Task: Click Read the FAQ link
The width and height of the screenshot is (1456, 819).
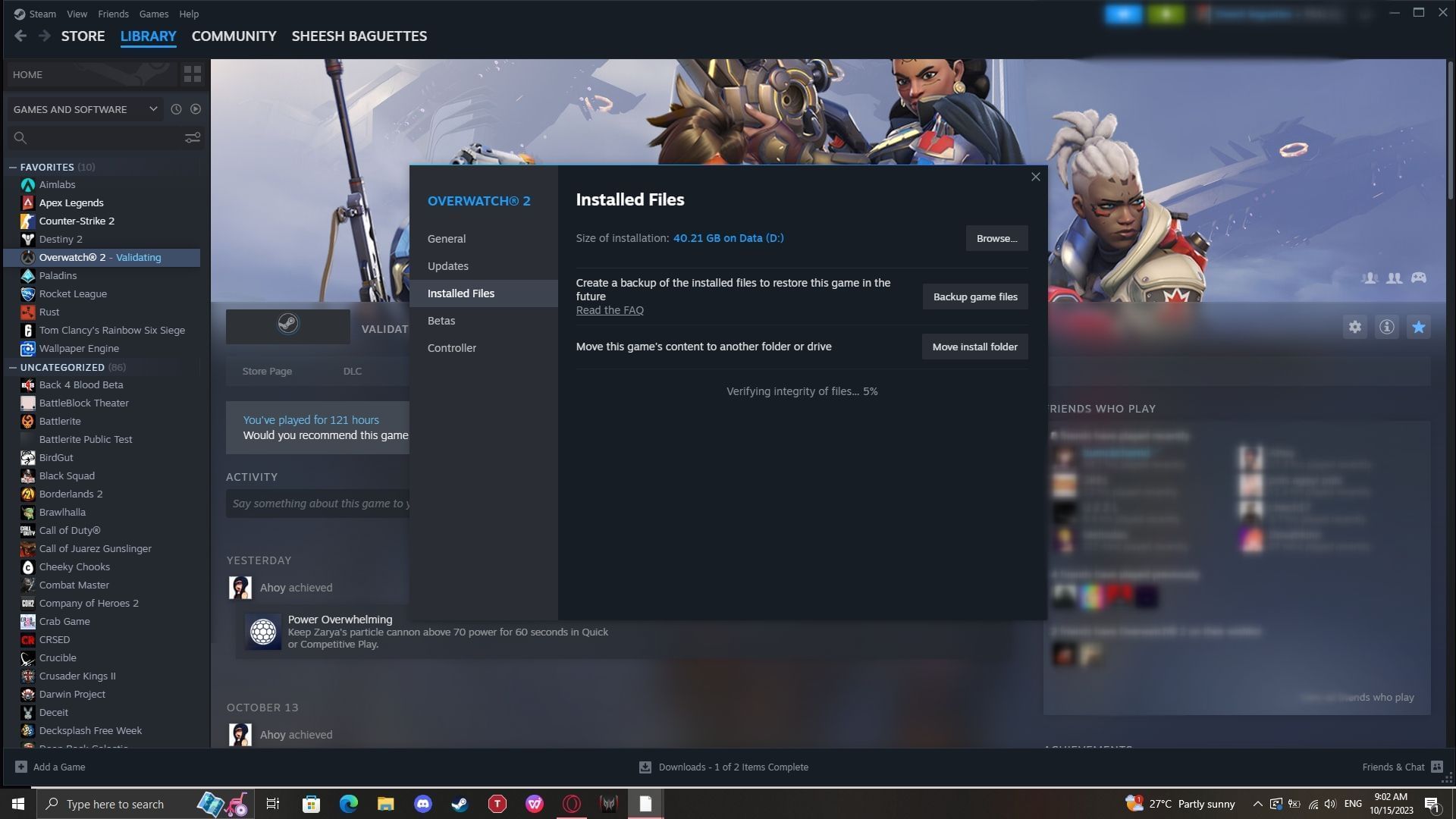Action: pos(610,310)
